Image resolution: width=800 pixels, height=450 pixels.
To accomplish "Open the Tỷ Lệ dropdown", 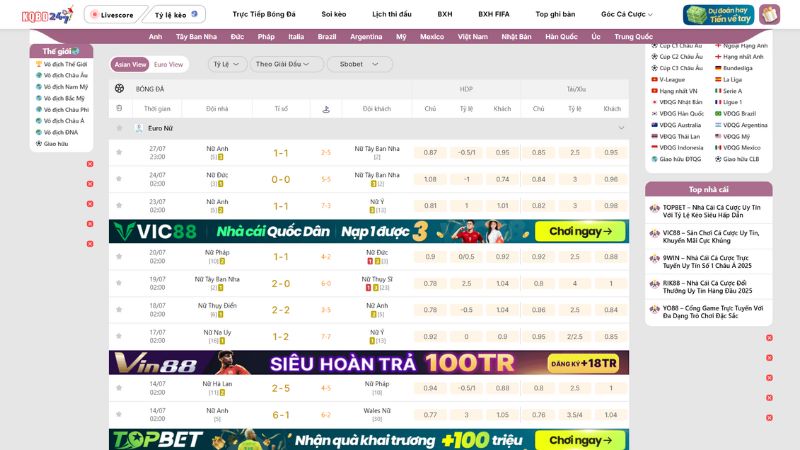I will point(229,64).
